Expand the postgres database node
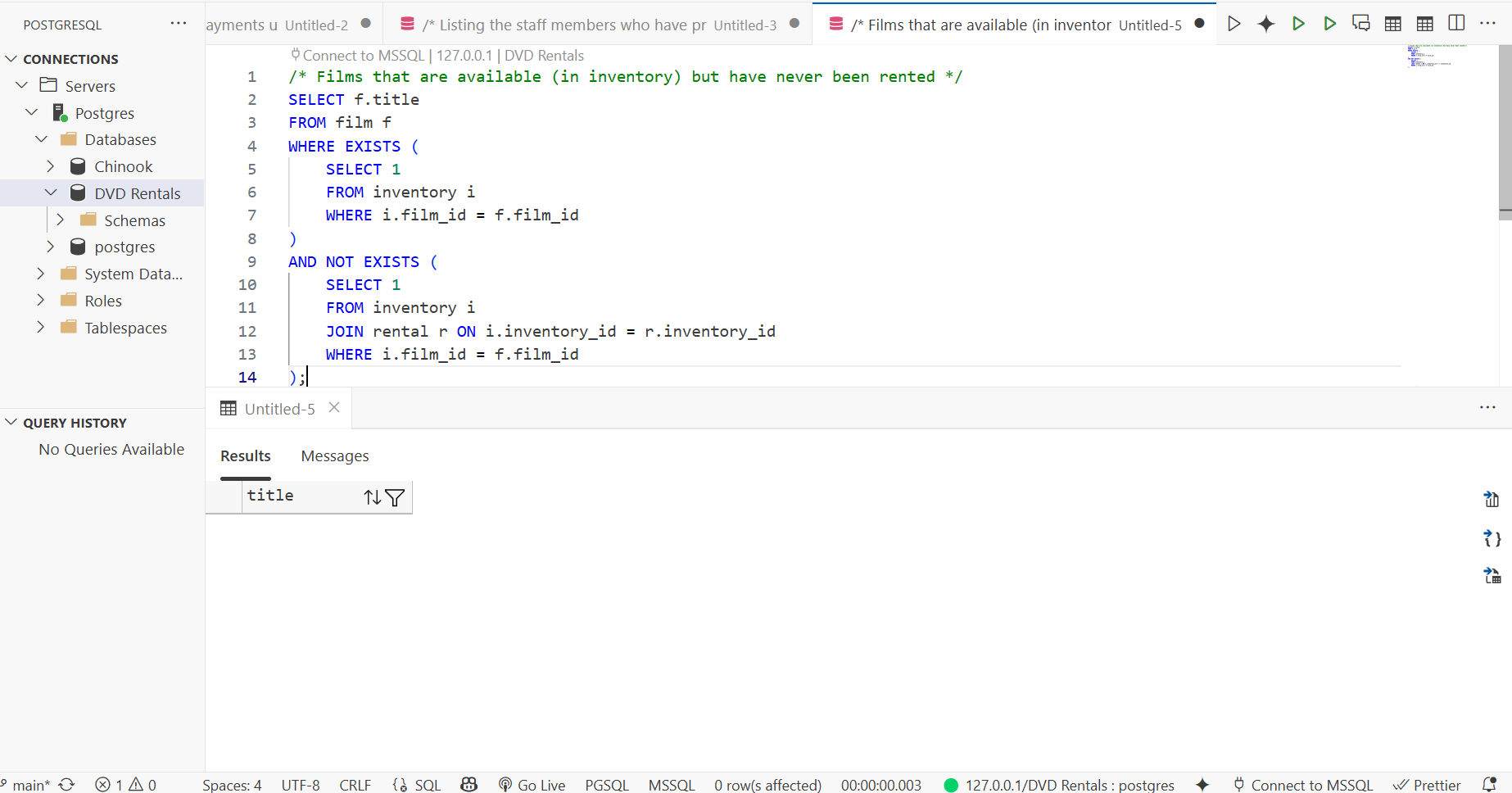This screenshot has height=793, width=1512. pyautogui.click(x=51, y=247)
